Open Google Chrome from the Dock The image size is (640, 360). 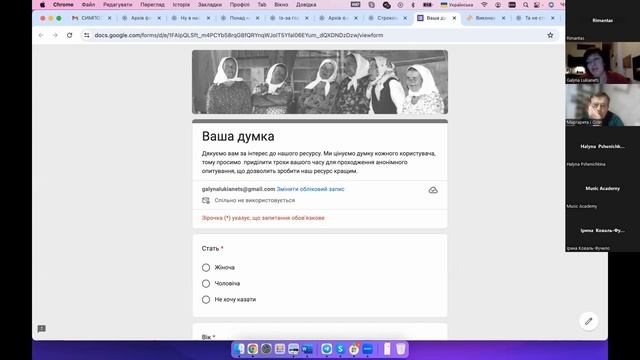pyautogui.click(x=253, y=349)
